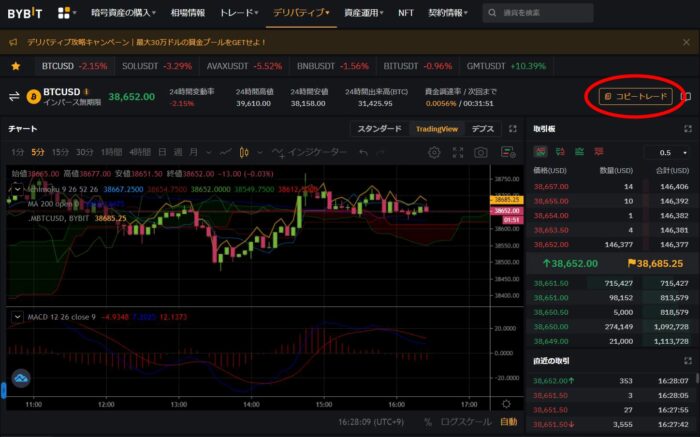Click the Copy Trade button
The image size is (700, 437).
pos(636,96)
